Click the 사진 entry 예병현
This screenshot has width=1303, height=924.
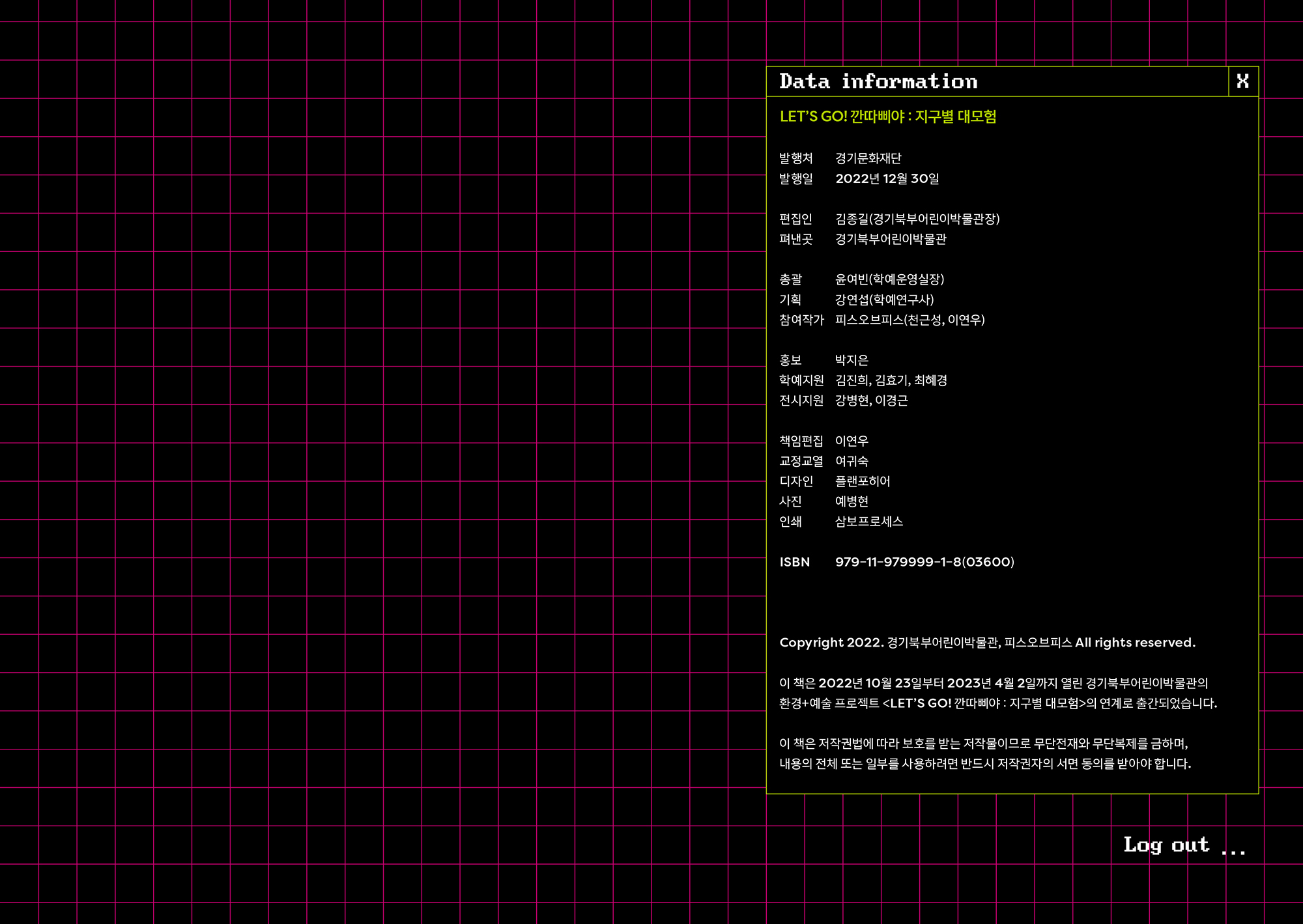(x=852, y=501)
